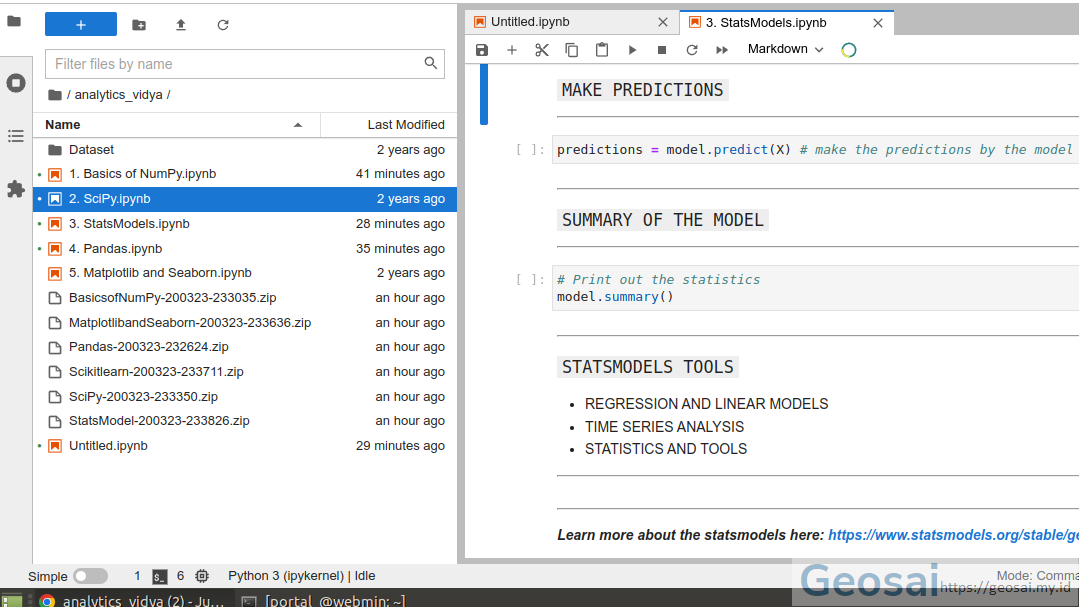Run the selected cell
Image resolution: width=1079 pixels, height=607 pixels.
click(632, 49)
